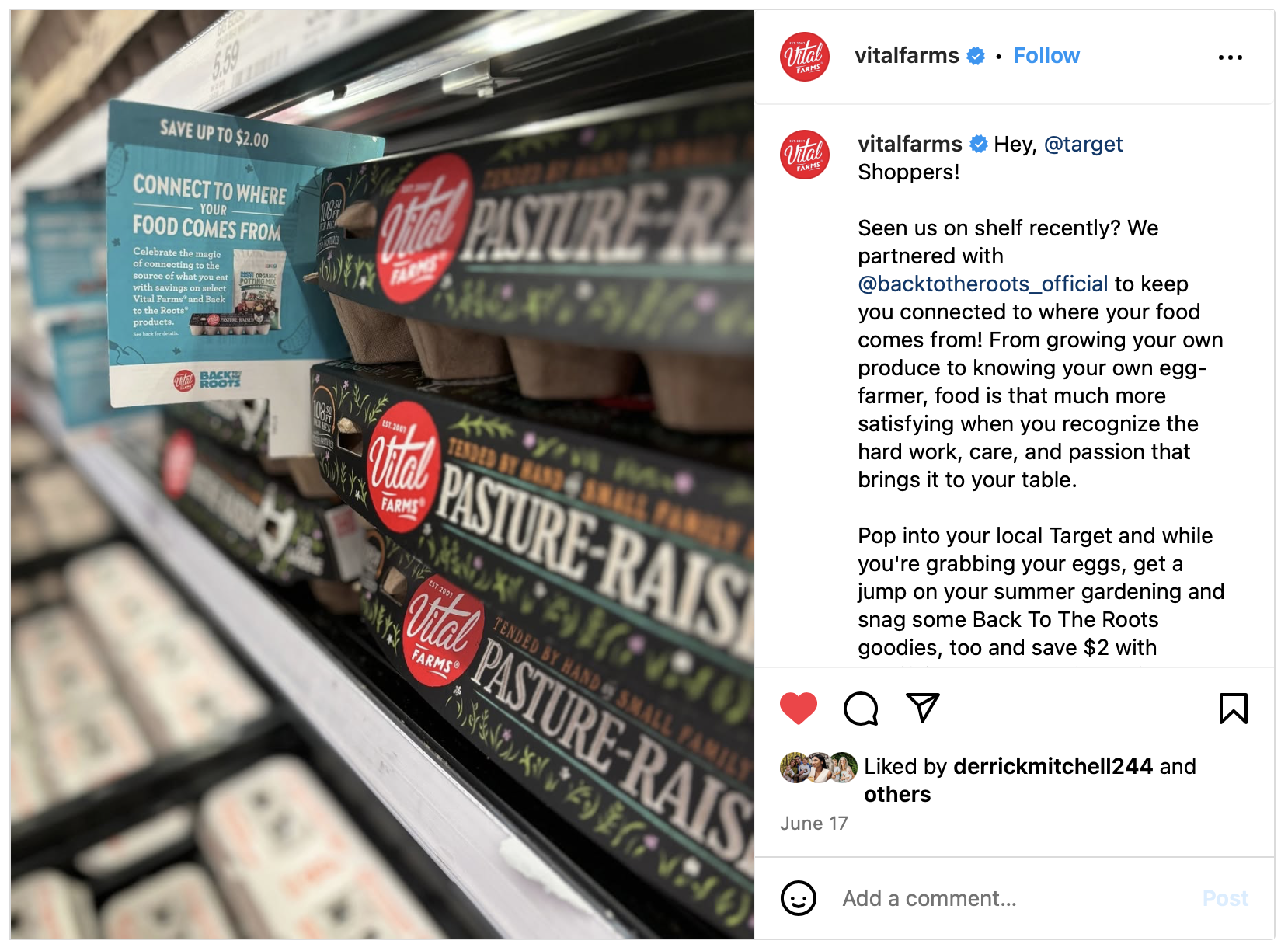Image resolution: width=1288 pixels, height=951 pixels.
Task: Open the June 17 post timestamp
Action: [814, 824]
